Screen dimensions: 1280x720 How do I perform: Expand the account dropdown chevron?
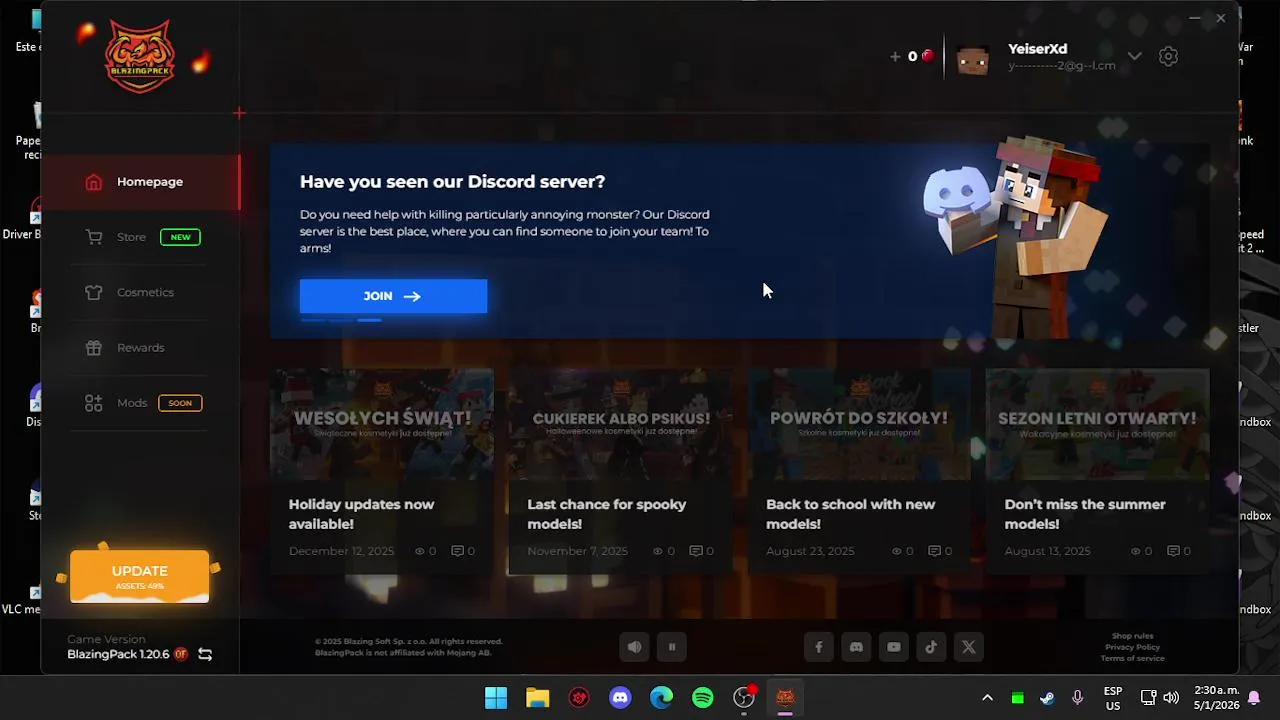(1134, 56)
